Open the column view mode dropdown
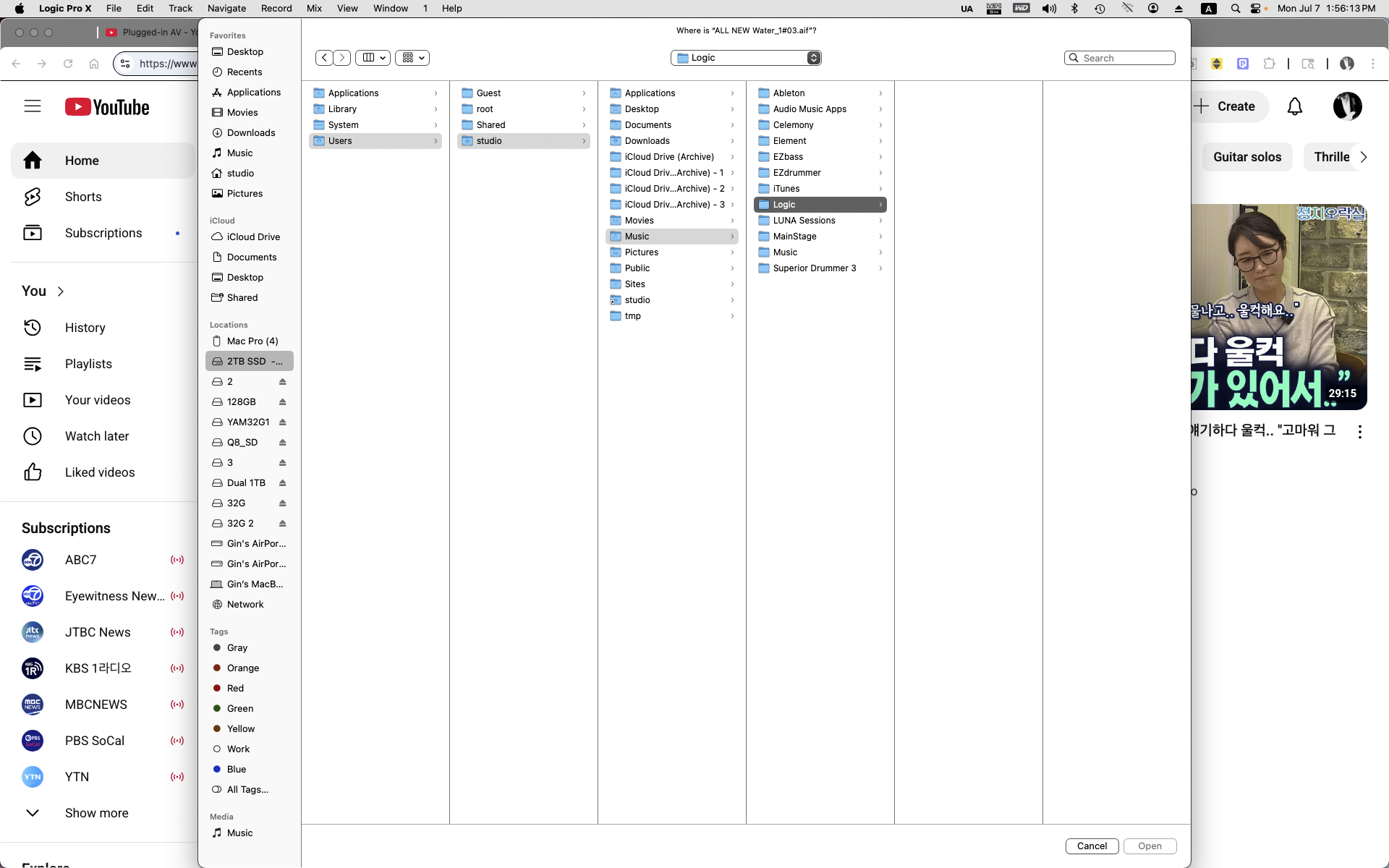 coord(373,58)
